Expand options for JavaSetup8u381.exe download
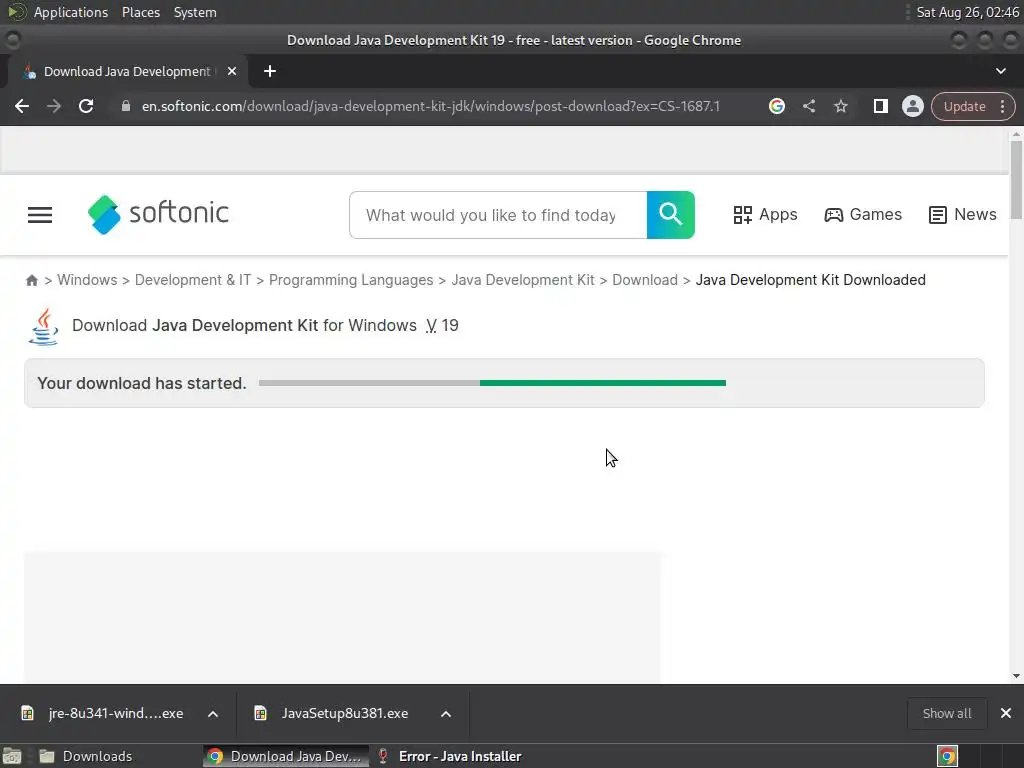The width and height of the screenshot is (1024, 768). (446, 714)
